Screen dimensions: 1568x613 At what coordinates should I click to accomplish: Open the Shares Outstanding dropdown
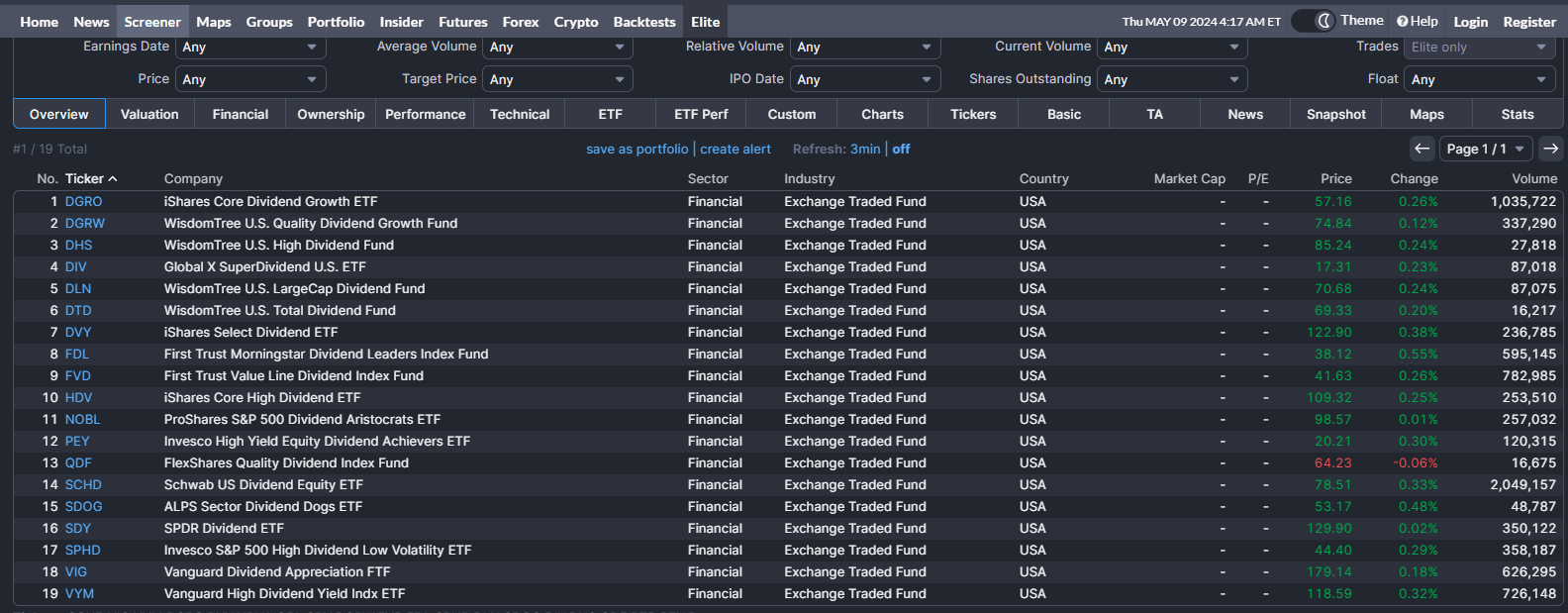[x=1172, y=79]
